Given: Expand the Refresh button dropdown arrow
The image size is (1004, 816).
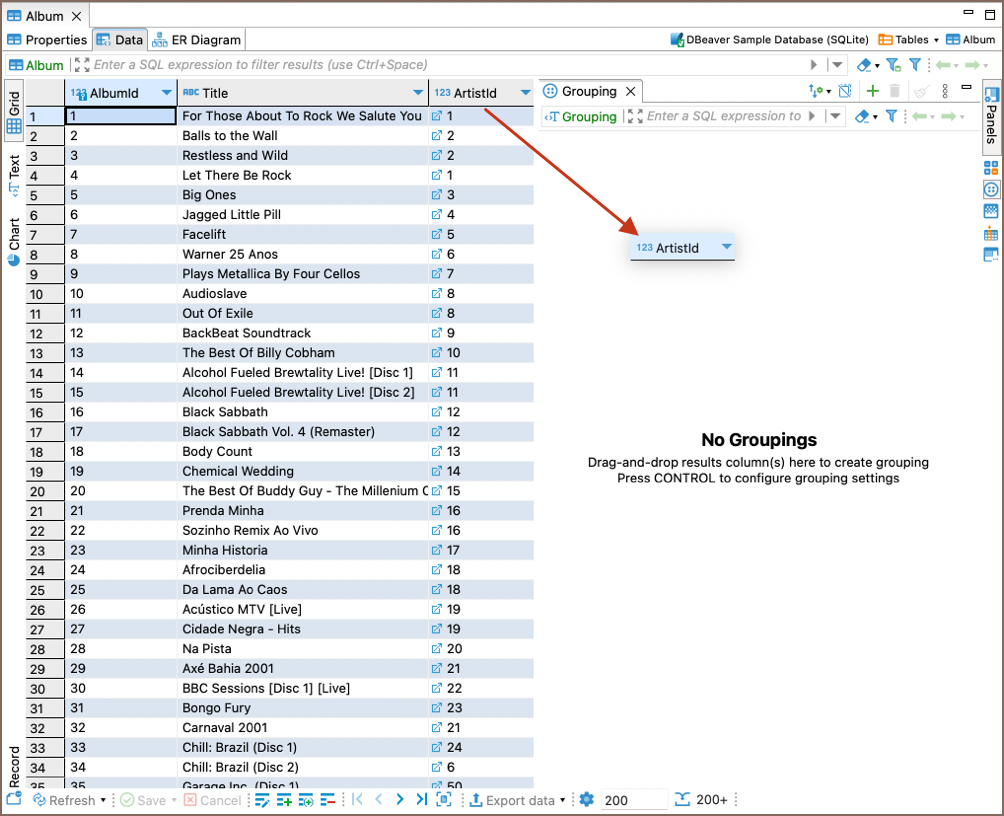Looking at the screenshot, I should (103, 800).
